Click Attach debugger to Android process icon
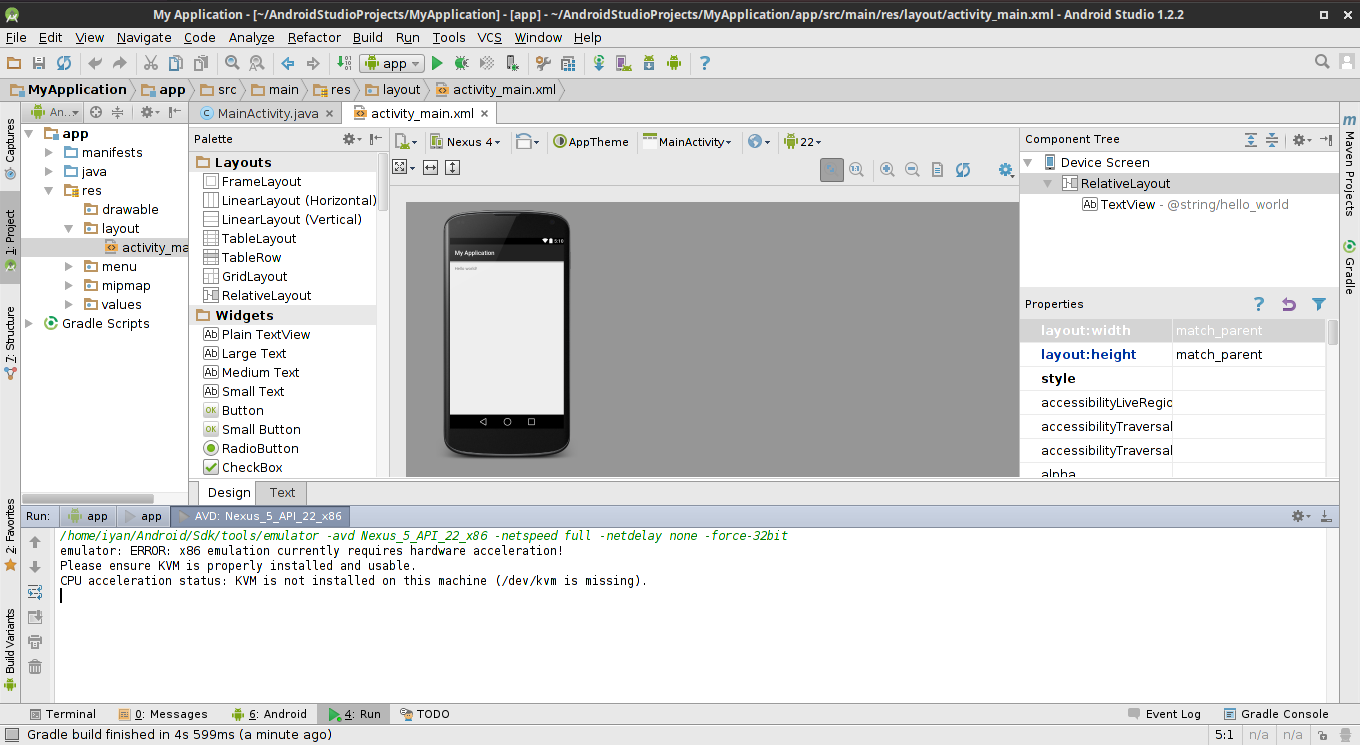Screen dimensions: 1360x745 tap(512, 63)
